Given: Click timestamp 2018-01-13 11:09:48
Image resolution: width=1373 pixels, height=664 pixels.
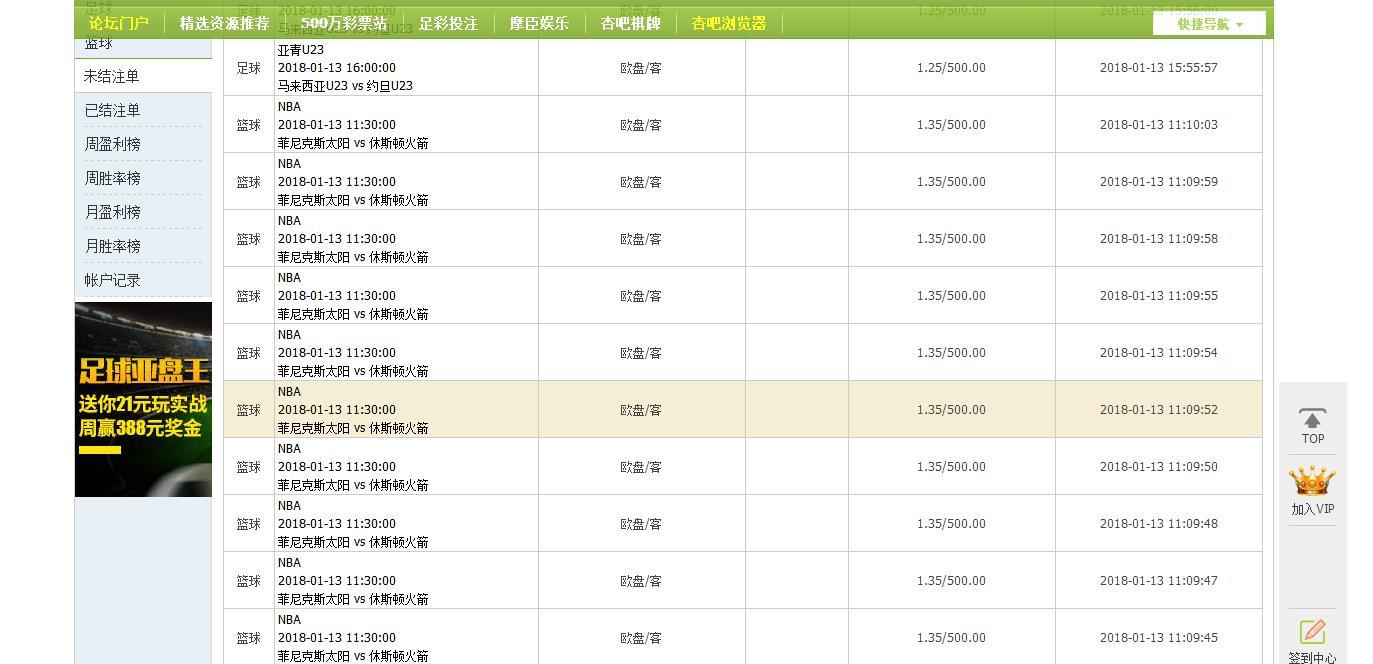Looking at the screenshot, I should (x=1158, y=524).
